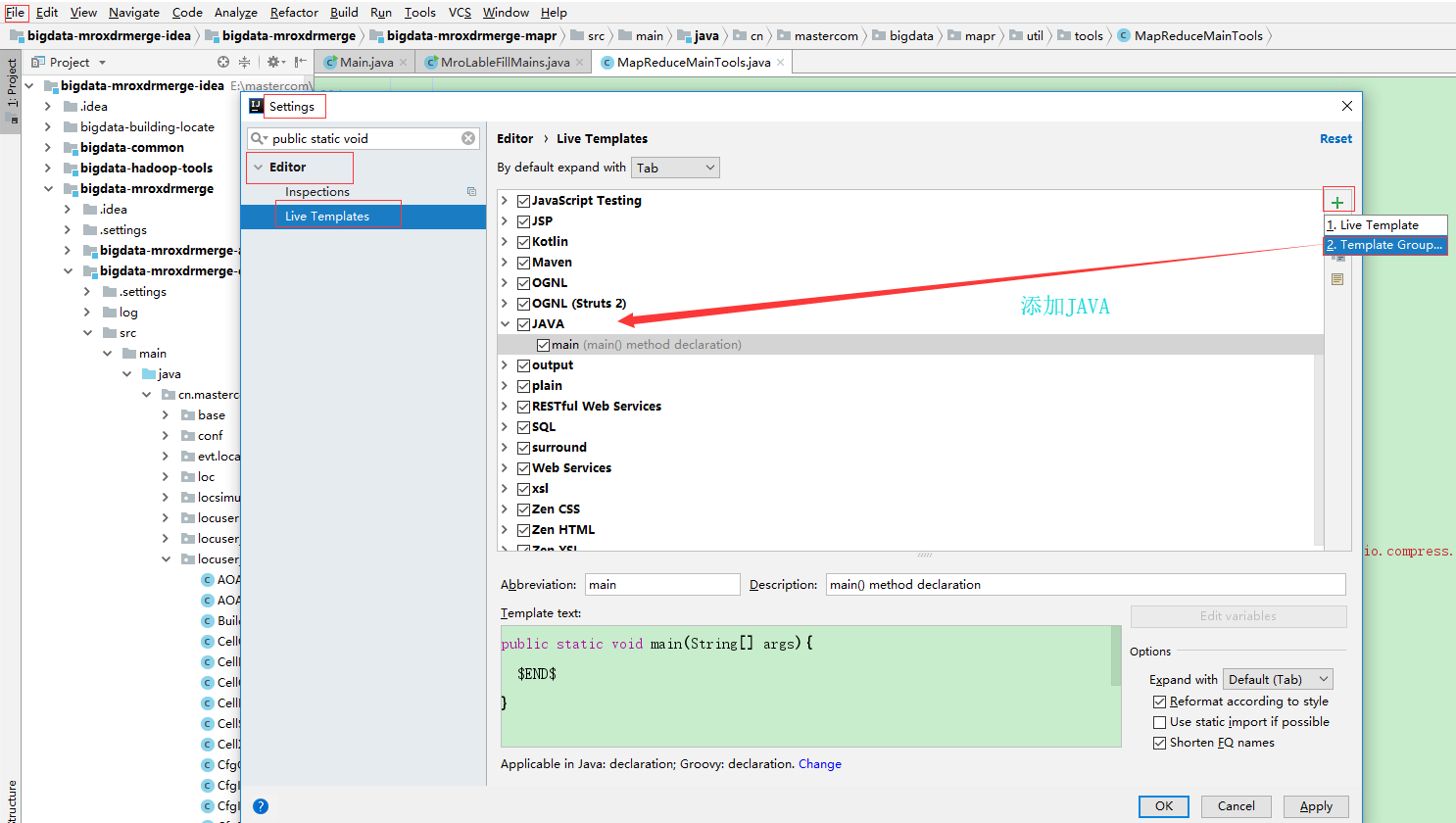Click the hide Project panel icon
Image resolution: width=1456 pixels, height=823 pixels.
click(301, 62)
